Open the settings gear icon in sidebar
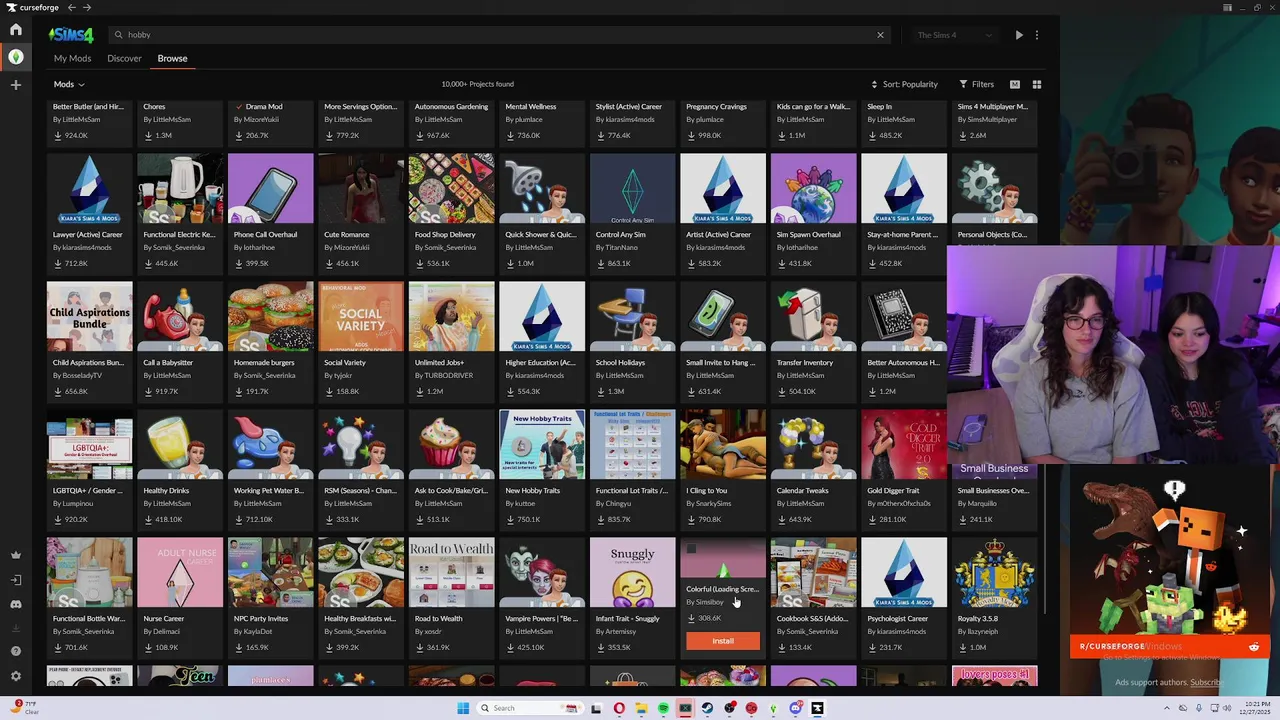 pos(16,676)
